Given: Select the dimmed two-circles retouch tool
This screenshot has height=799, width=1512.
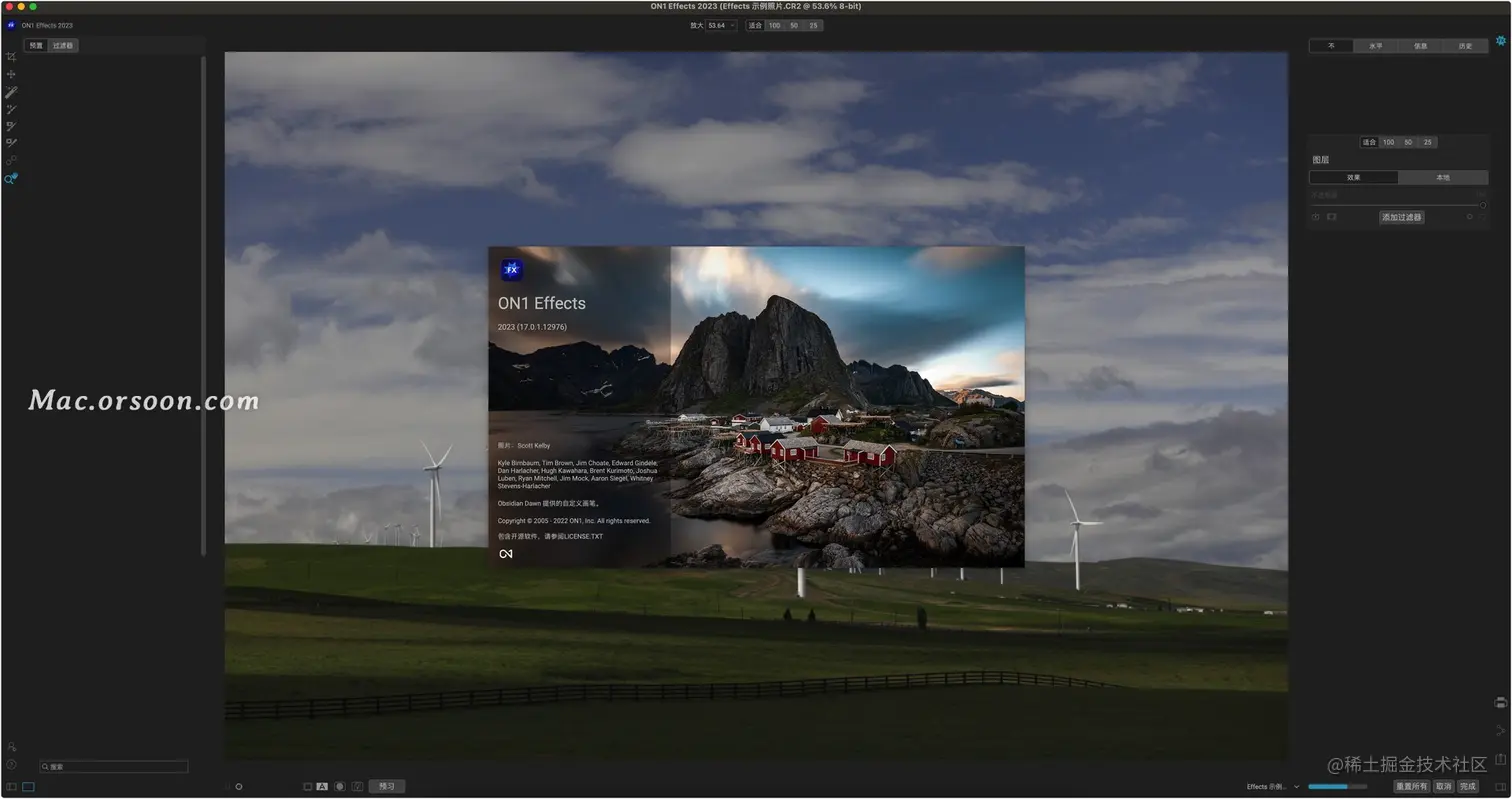Looking at the screenshot, I should point(11,160).
